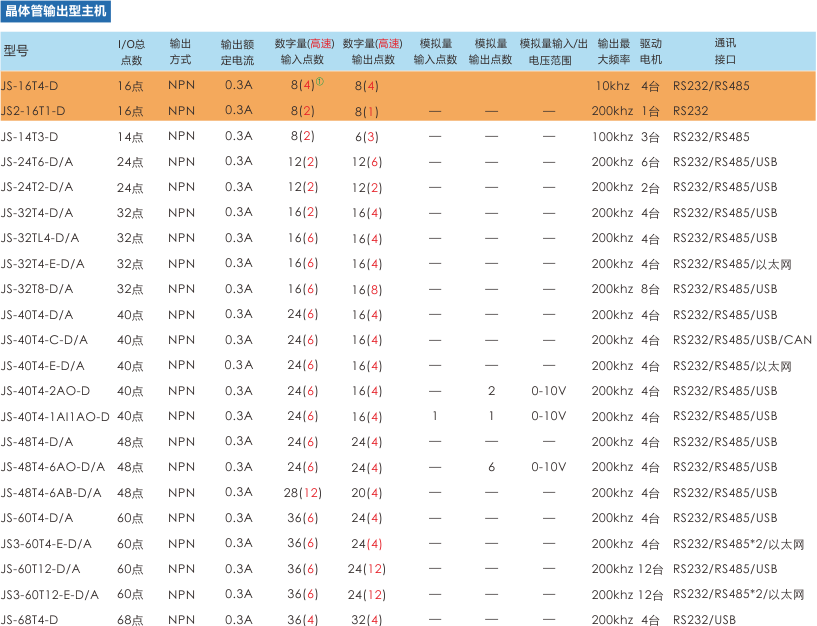Click RS232/RS485/USB/CAN interface cell
Viewport: 817px width, 626px height.
(742, 340)
